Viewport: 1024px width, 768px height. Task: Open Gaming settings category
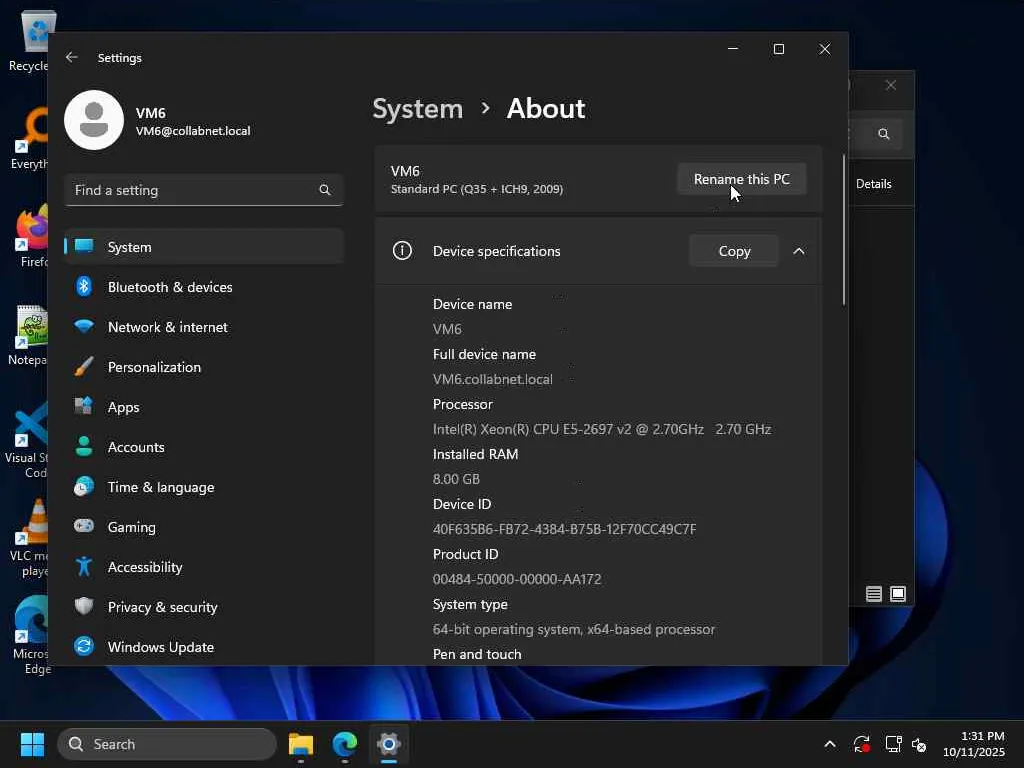pos(131,527)
